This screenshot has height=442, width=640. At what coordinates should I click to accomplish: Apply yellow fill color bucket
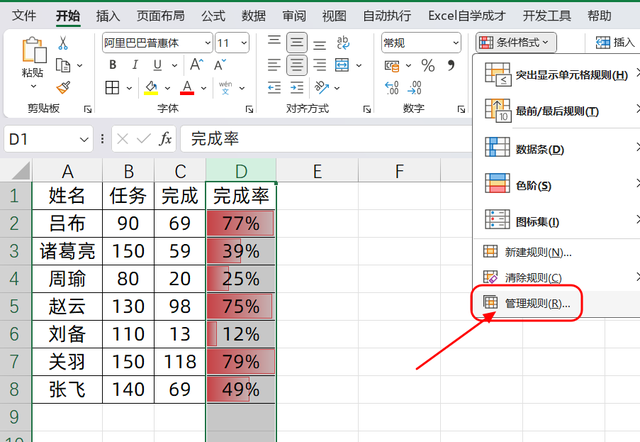(x=151, y=87)
